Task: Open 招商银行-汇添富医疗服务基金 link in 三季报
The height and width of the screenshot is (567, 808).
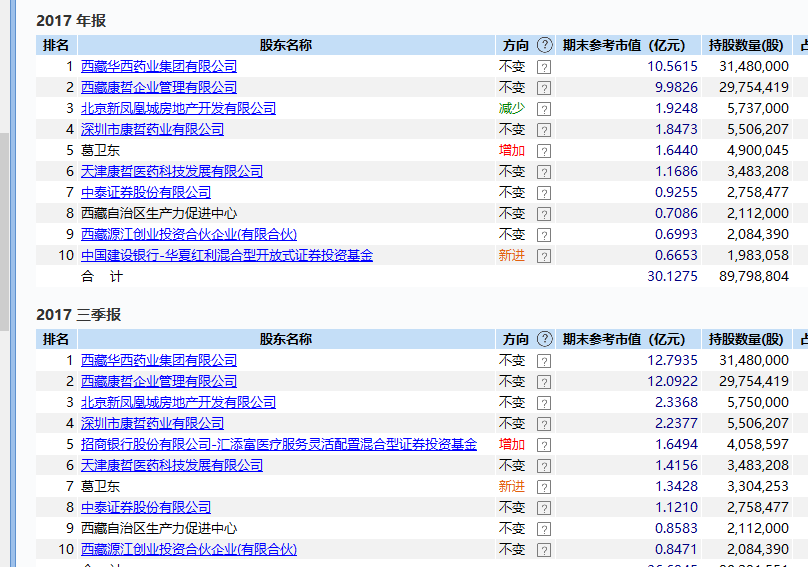Action: click(279, 444)
